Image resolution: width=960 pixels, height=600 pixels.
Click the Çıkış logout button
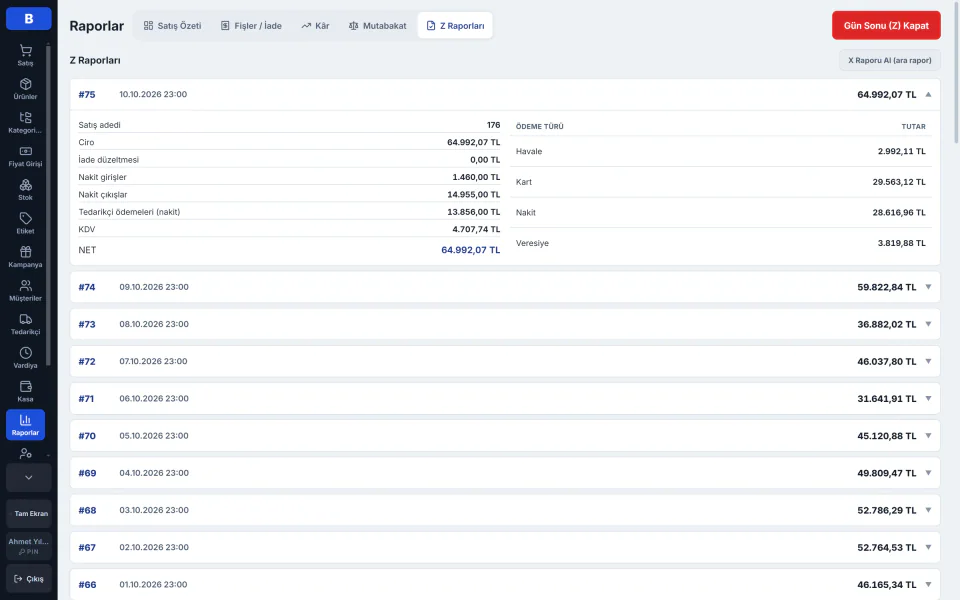point(29,579)
